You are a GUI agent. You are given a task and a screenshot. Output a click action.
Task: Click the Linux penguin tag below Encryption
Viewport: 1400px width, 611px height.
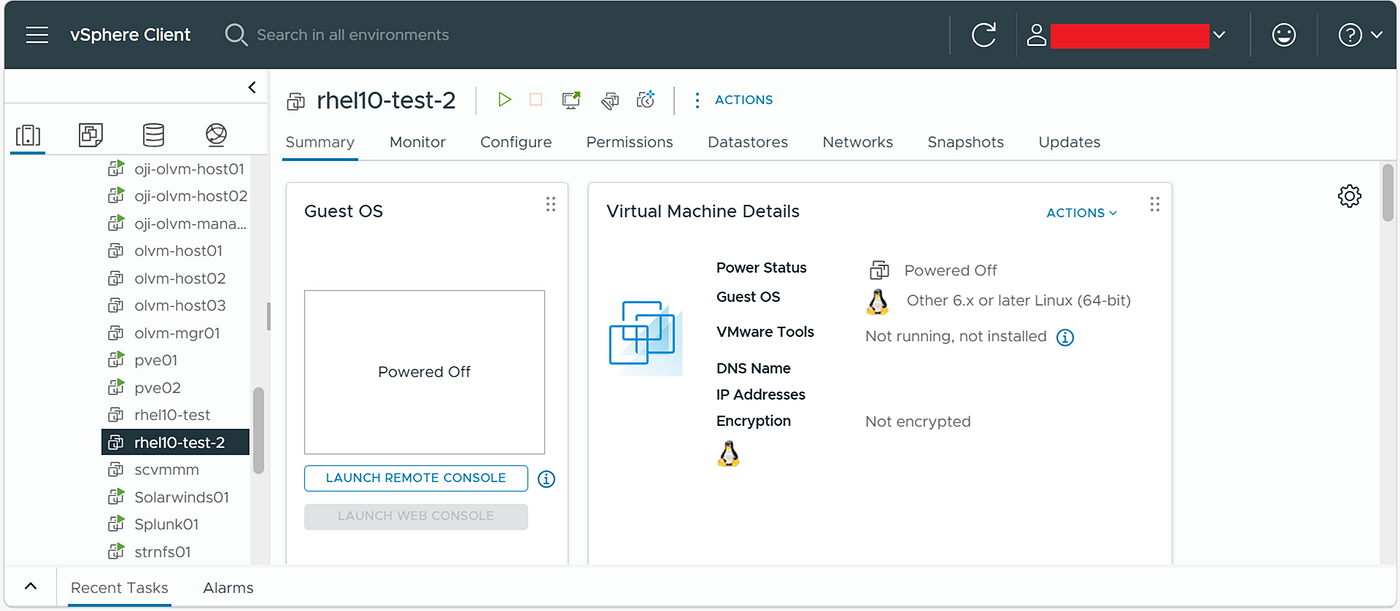click(x=729, y=455)
